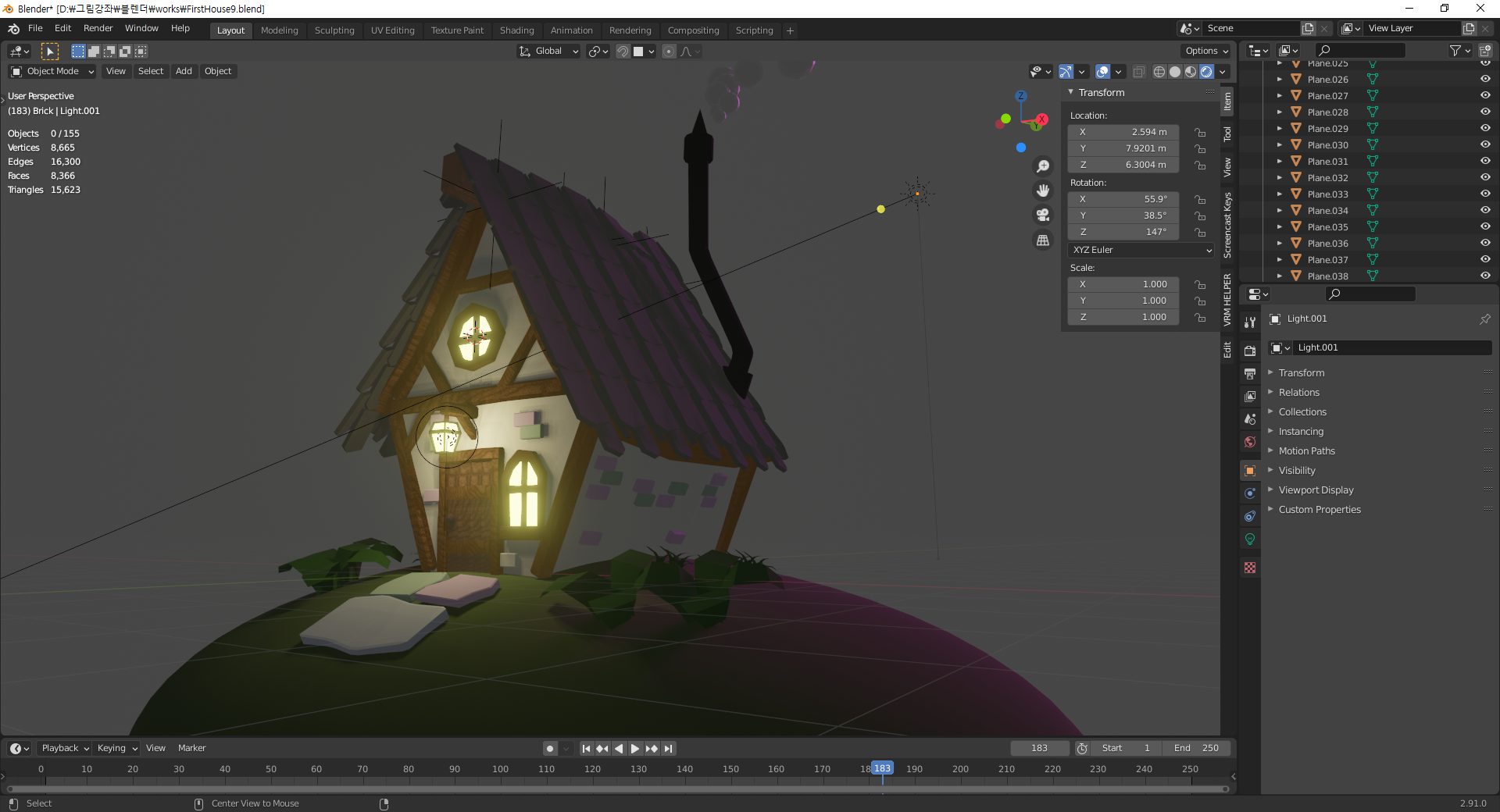Lock the Location X value
The height and width of the screenshot is (812, 1500).
pyautogui.click(x=1200, y=132)
